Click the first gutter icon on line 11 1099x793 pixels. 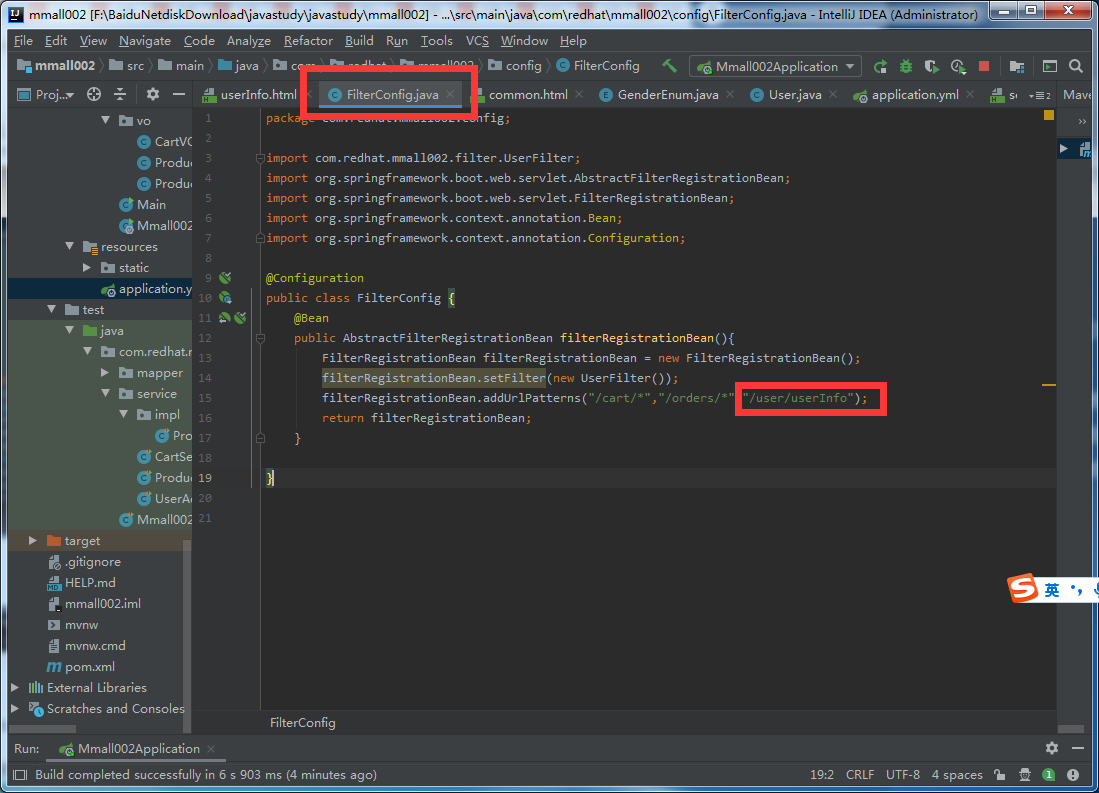[224, 318]
